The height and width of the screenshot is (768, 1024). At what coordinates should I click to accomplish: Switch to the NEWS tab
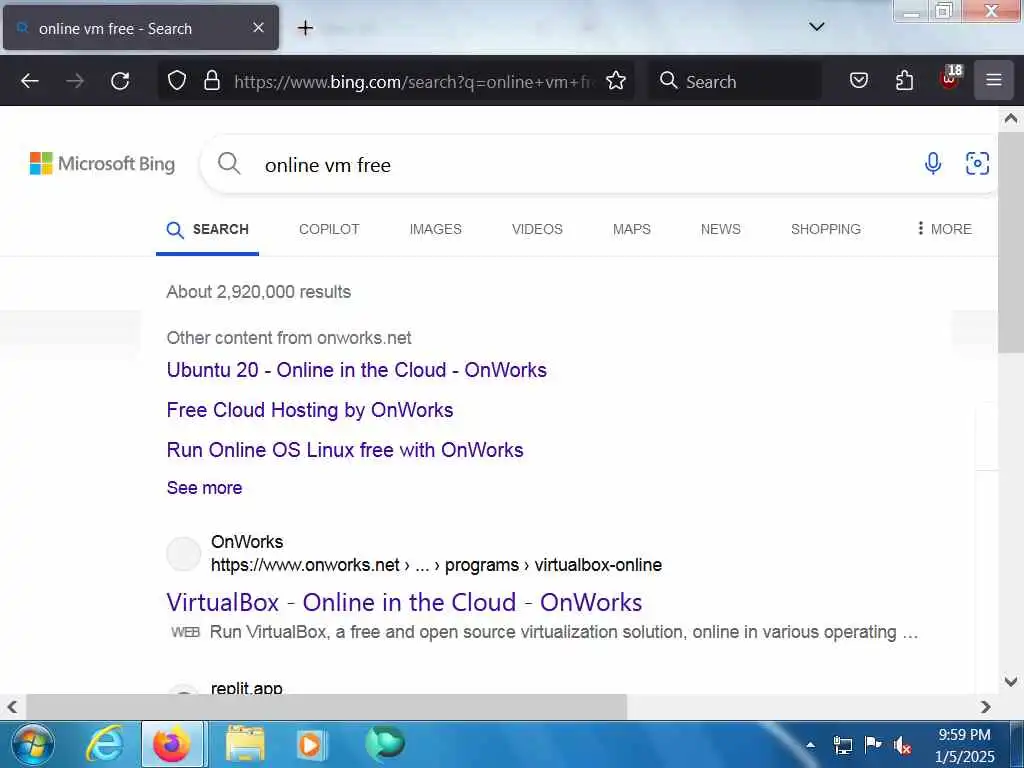[720, 229]
